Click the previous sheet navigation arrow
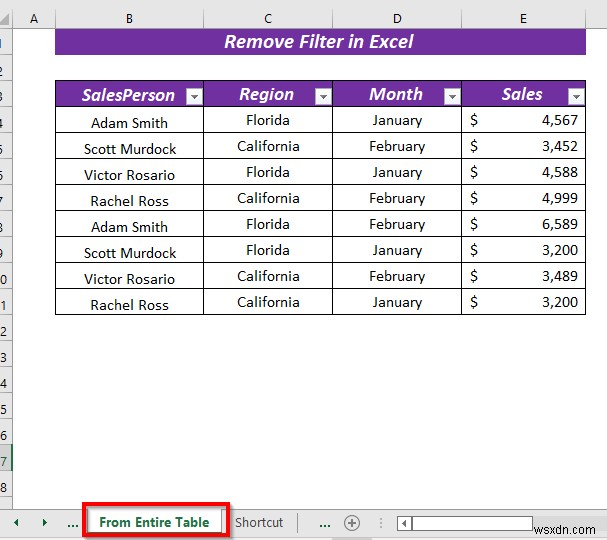607x540 pixels. point(16,523)
